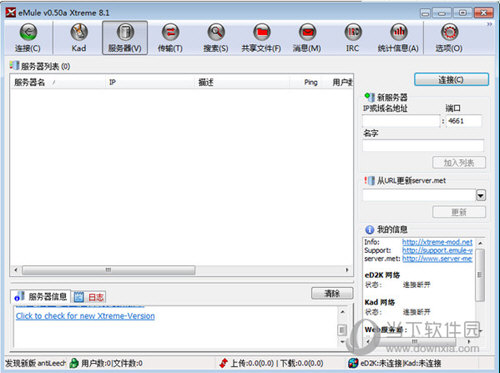The image size is (500, 373).
Task: Click server list scrollbar right arrow
Action: pos(347,270)
